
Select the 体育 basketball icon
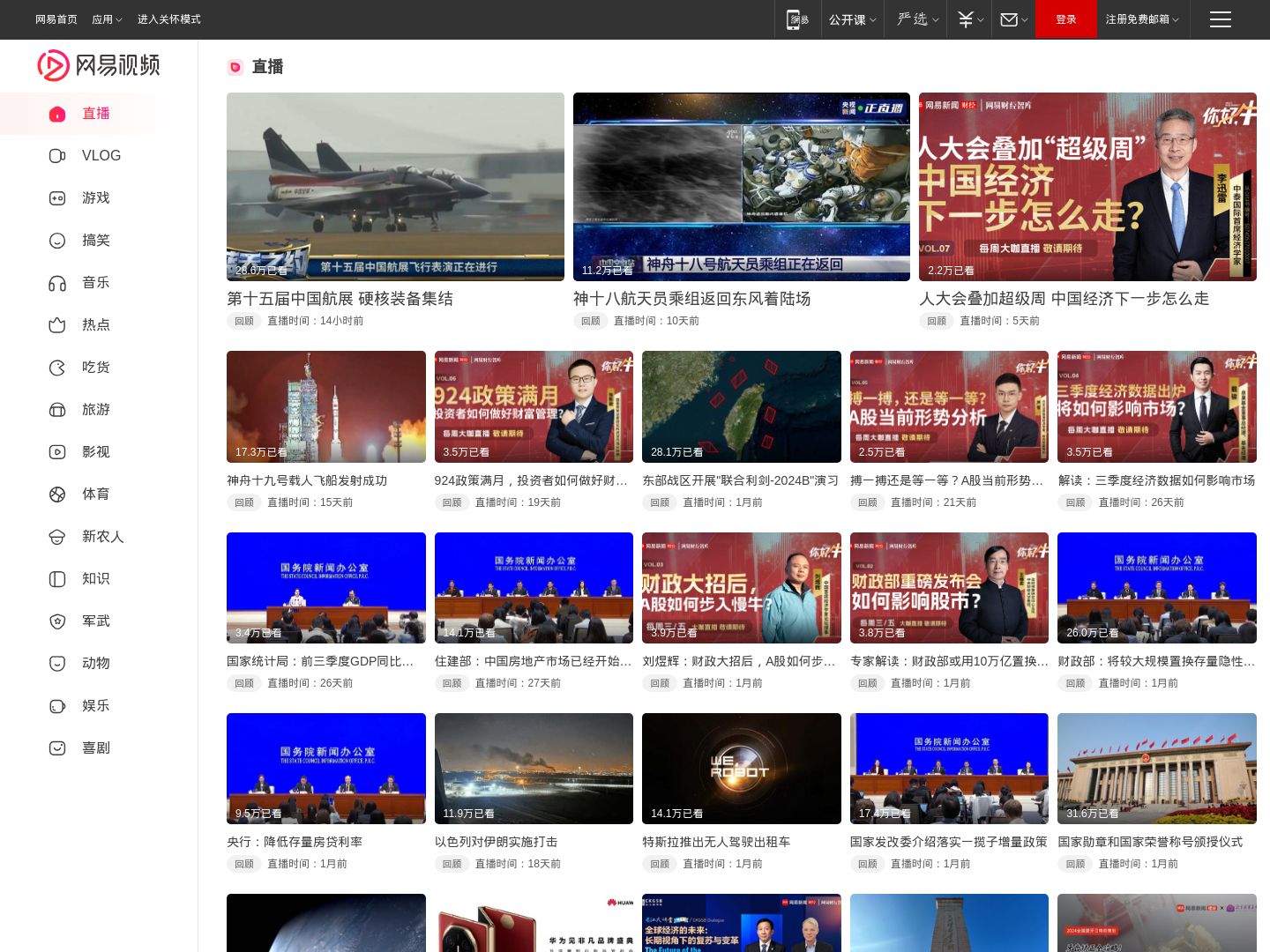pyautogui.click(x=57, y=495)
